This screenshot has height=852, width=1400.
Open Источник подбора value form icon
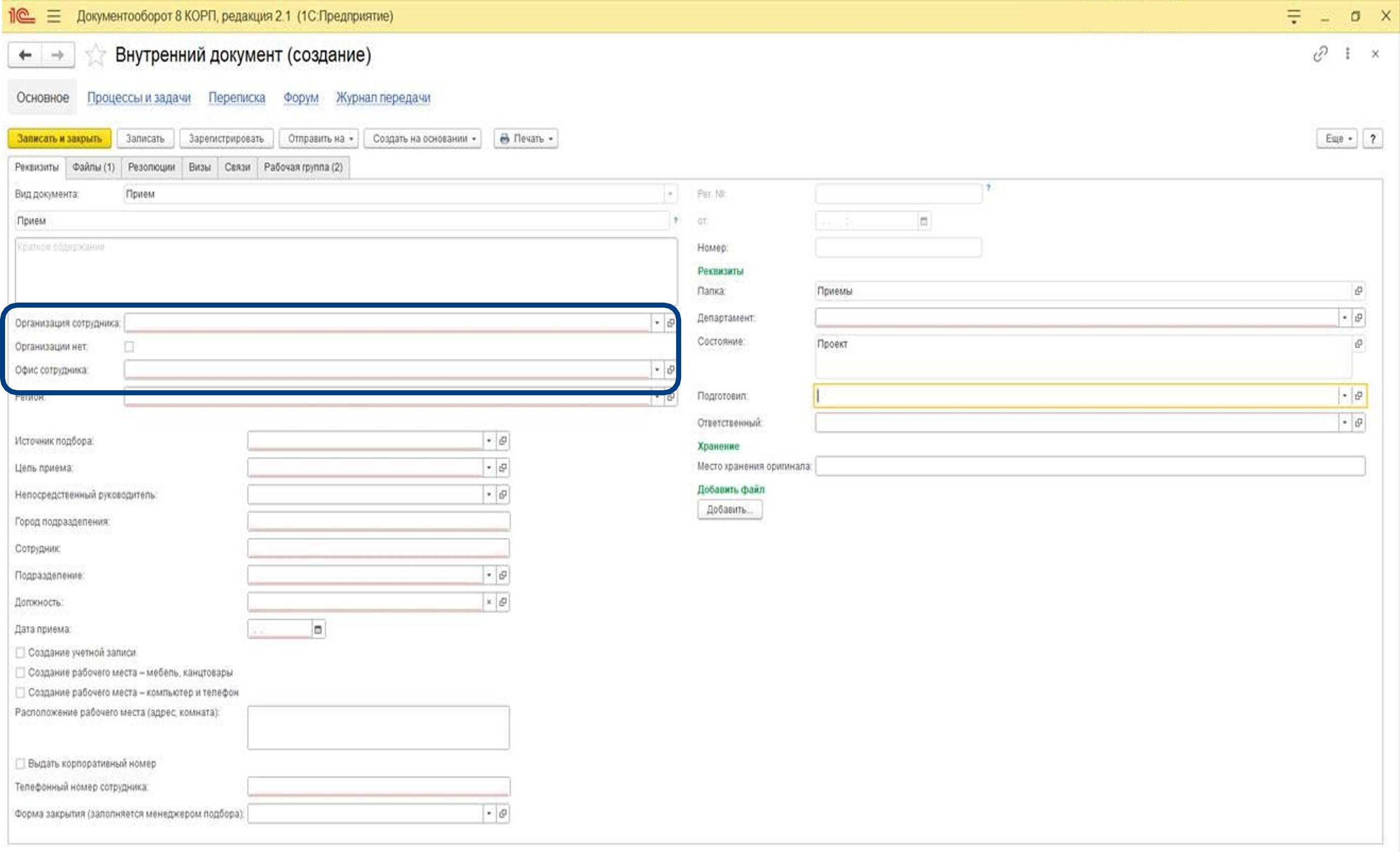502,440
